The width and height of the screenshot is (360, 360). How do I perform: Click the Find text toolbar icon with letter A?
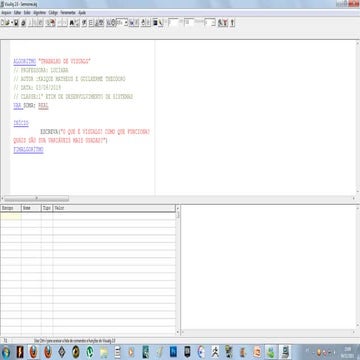click(72, 23)
